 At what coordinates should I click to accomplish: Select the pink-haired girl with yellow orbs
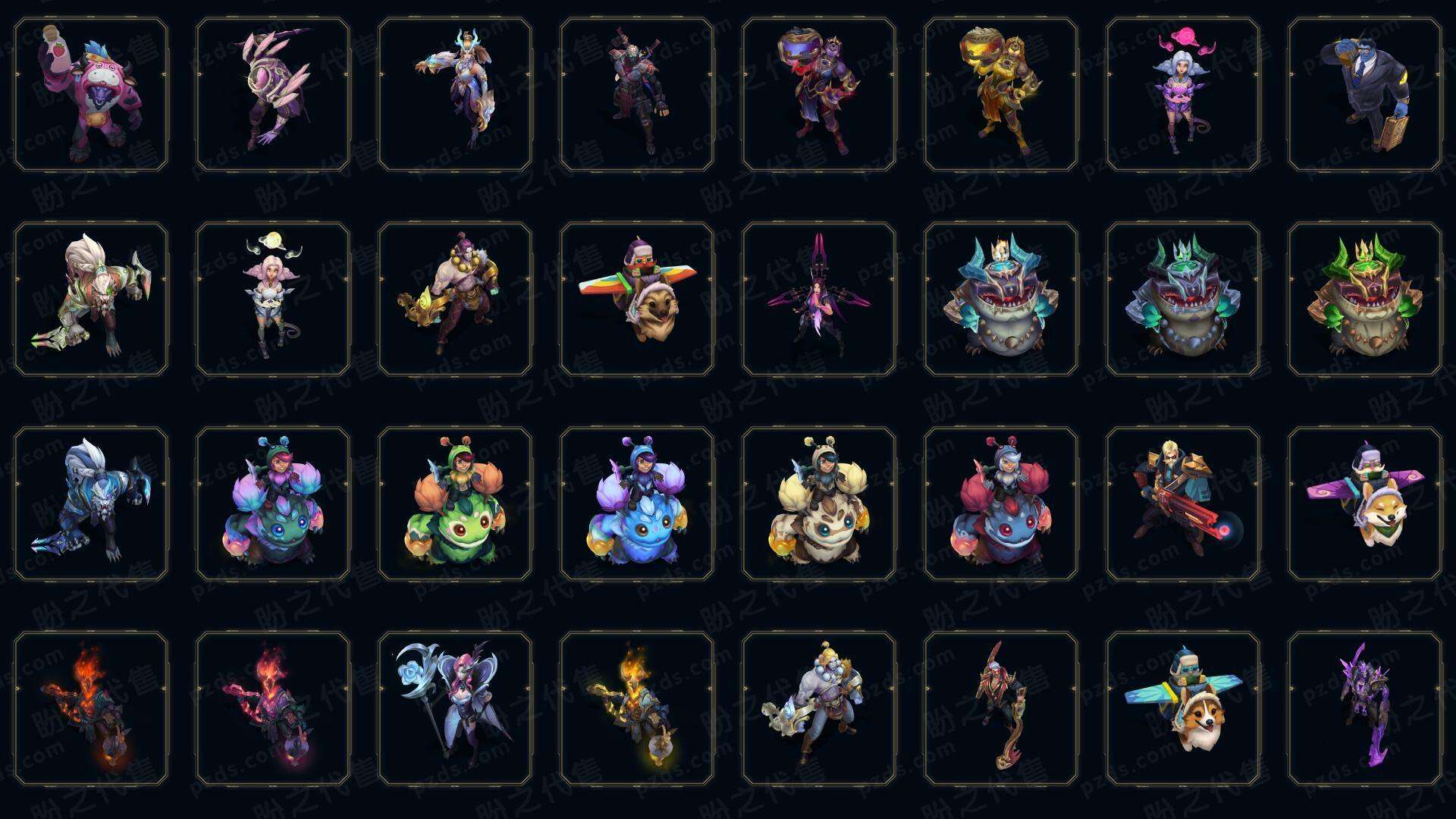pyautogui.click(x=273, y=299)
